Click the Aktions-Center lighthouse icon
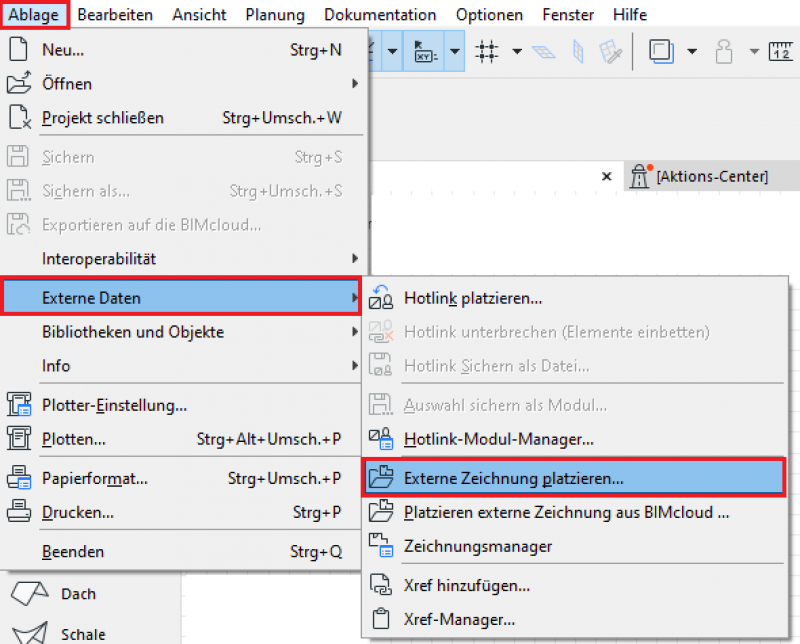The image size is (800, 644). 639,176
